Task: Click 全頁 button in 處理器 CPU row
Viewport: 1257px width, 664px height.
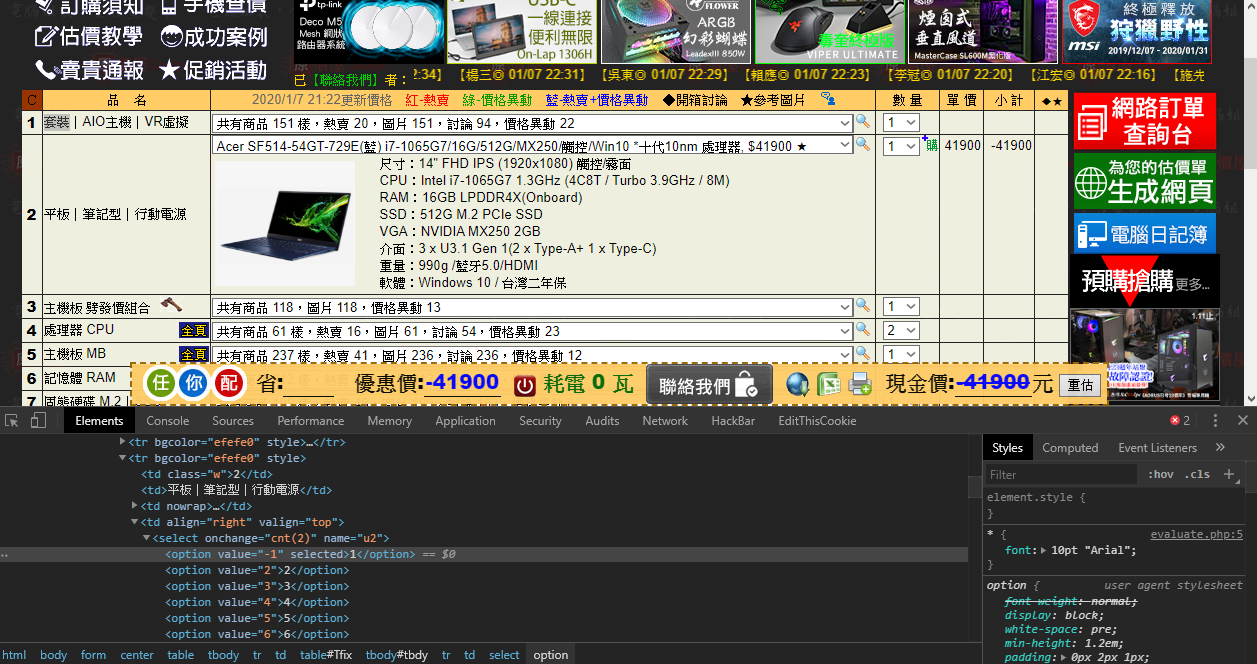Action: (x=194, y=330)
